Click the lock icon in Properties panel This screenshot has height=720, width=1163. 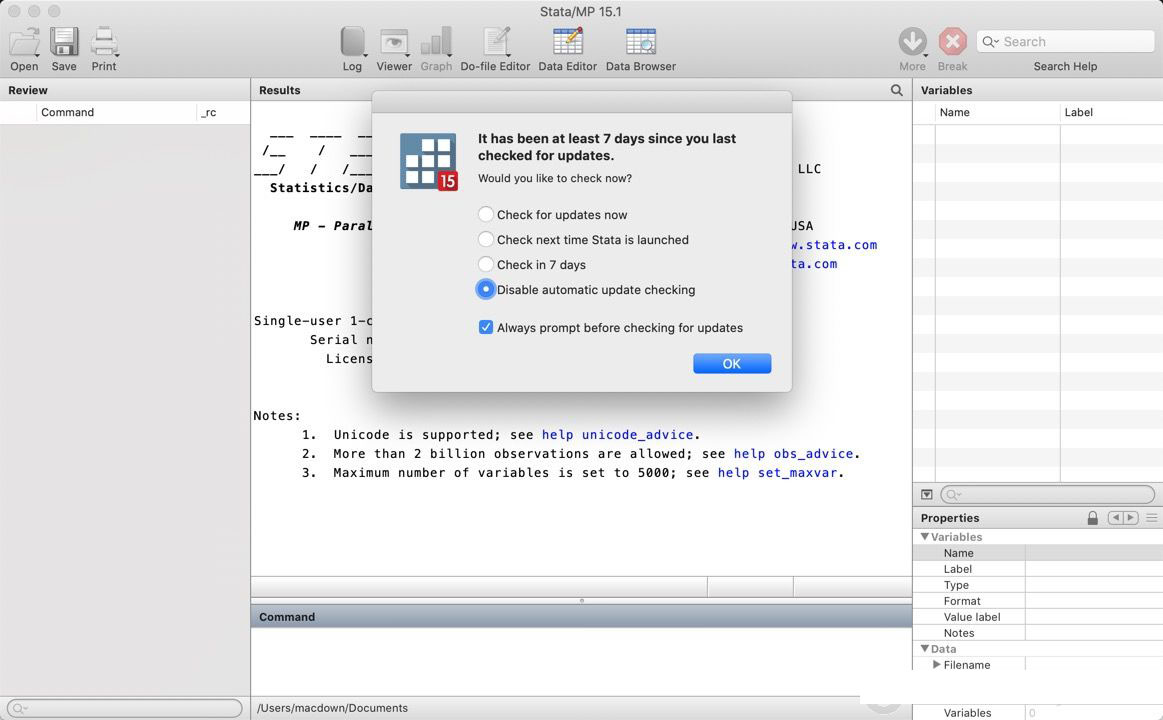coord(1093,518)
